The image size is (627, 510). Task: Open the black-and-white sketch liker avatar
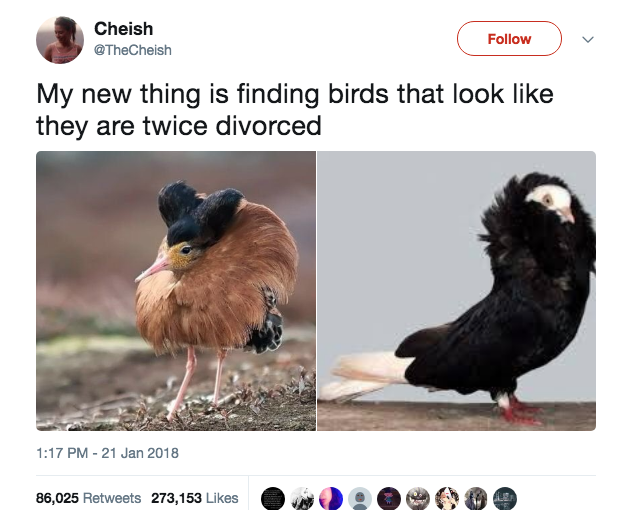click(302, 499)
